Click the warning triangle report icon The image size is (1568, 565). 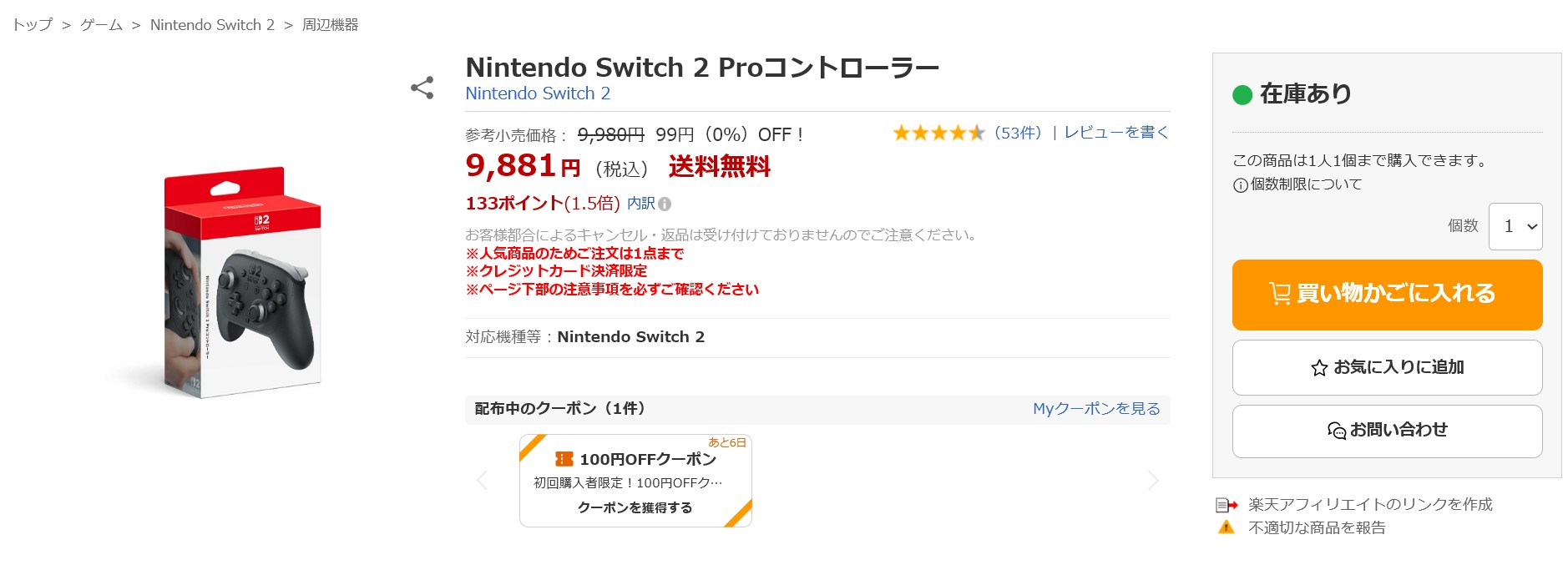[1226, 527]
